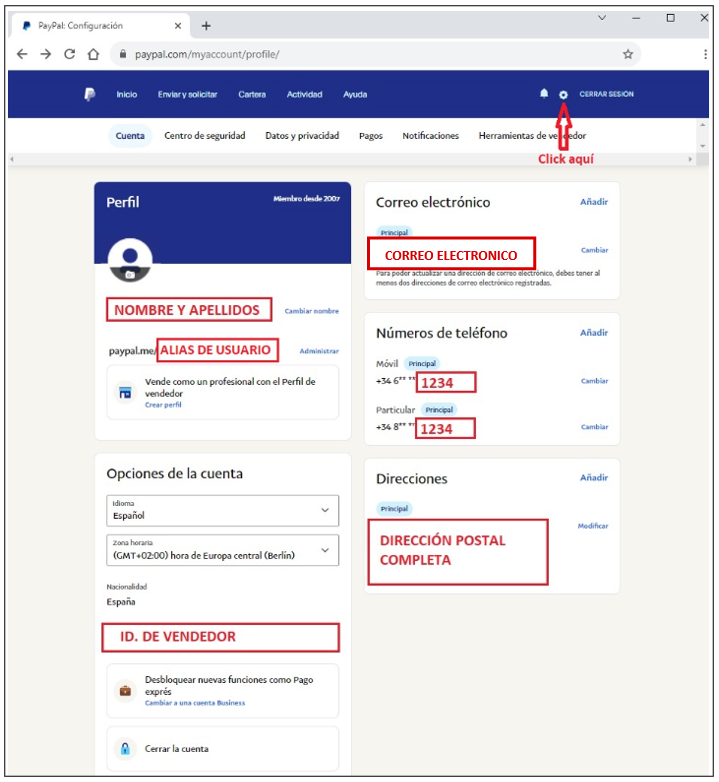Click the vertical scrollbar up arrow
The height and width of the screenshot is (782, 719).
point(703,125)
